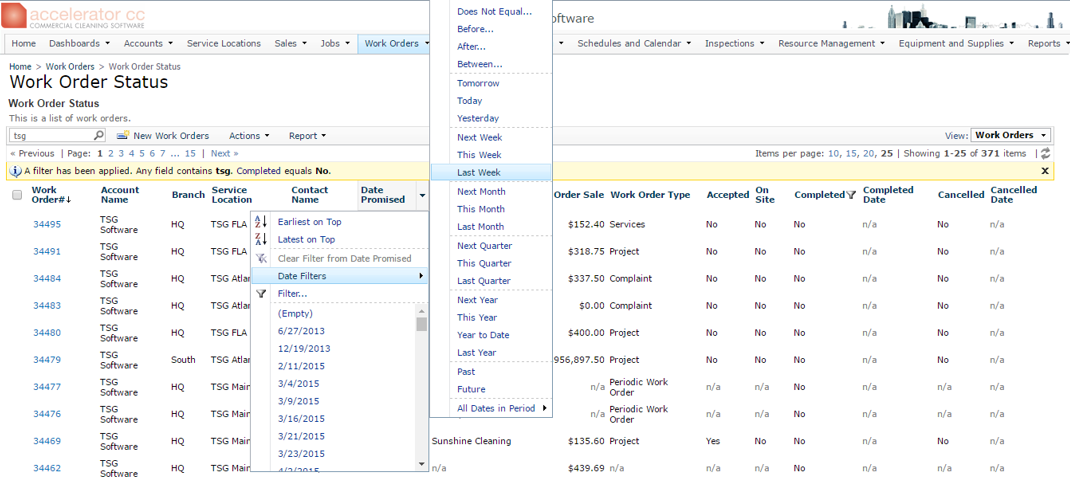
Task: Open the Jobs menu dropdown
Action: click(334, 43)
